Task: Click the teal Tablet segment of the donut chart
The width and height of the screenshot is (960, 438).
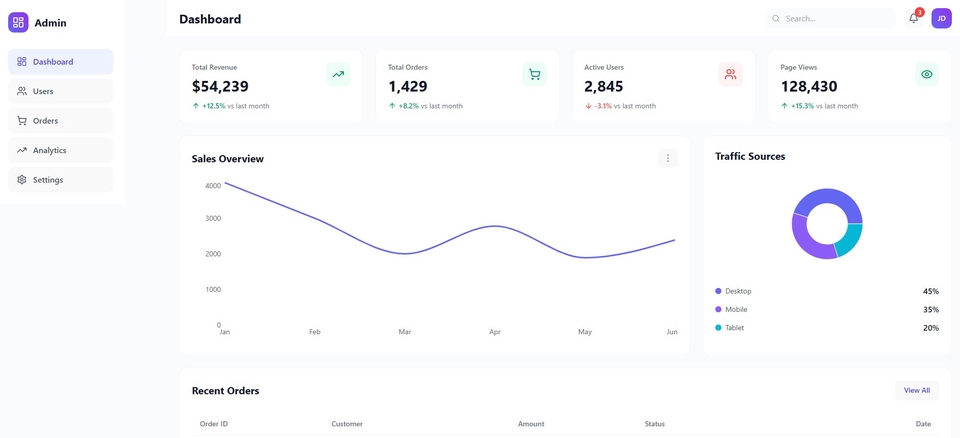Action: coord(850,238)
